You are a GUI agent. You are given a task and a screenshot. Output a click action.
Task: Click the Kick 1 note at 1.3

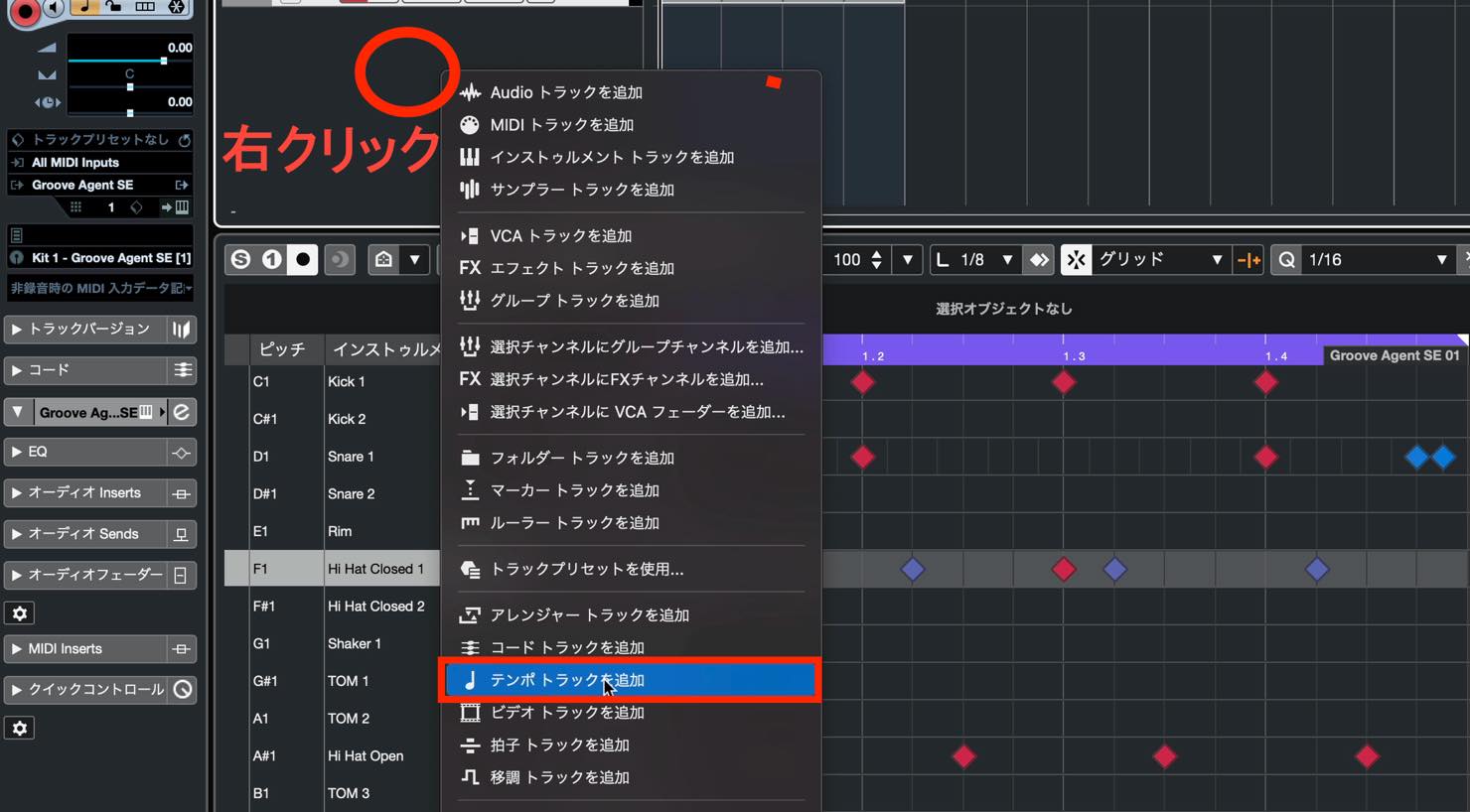(x=1064, y=382)
